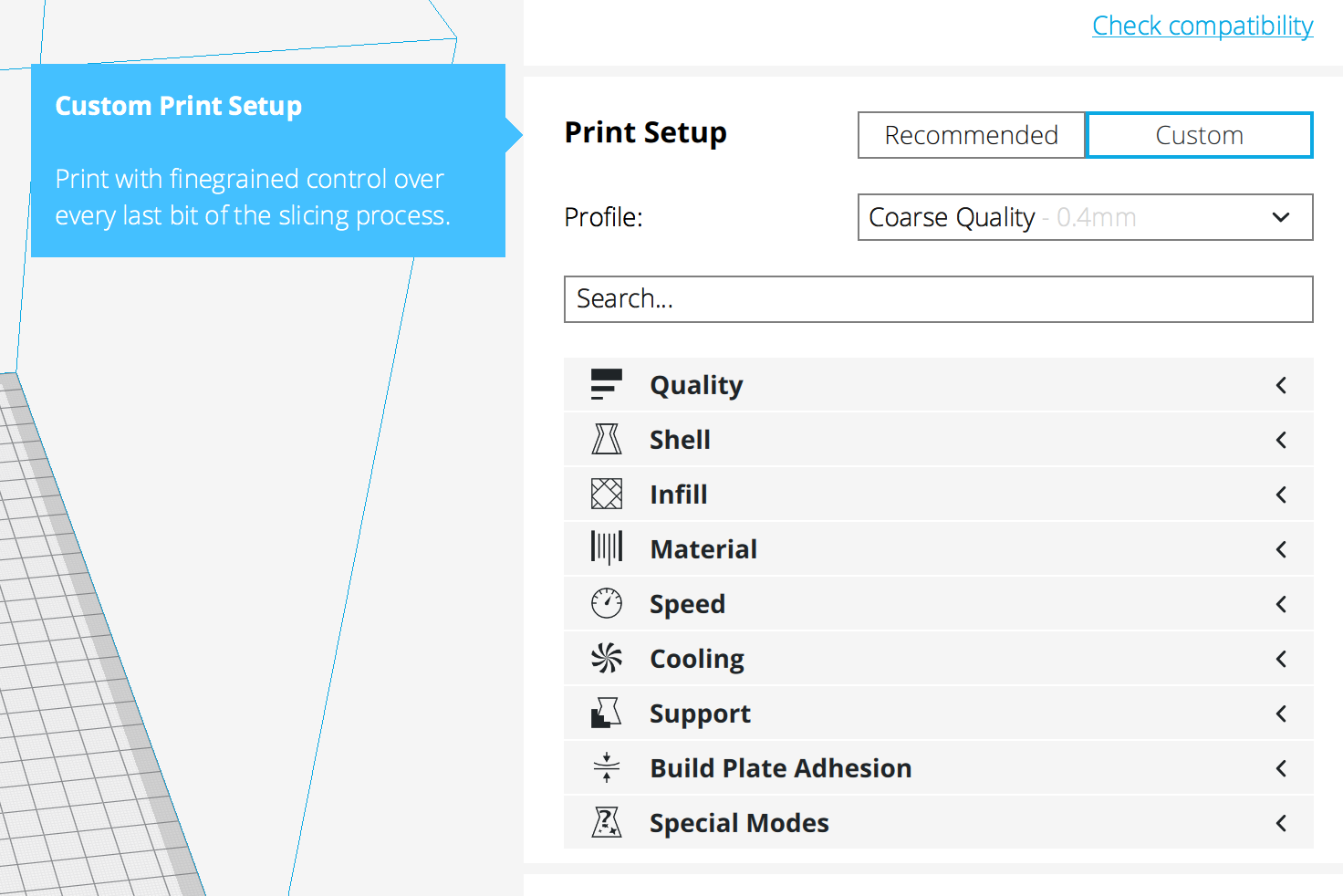Focus the settings Search field
1343x896 pixels.
[x=938, y=299]
